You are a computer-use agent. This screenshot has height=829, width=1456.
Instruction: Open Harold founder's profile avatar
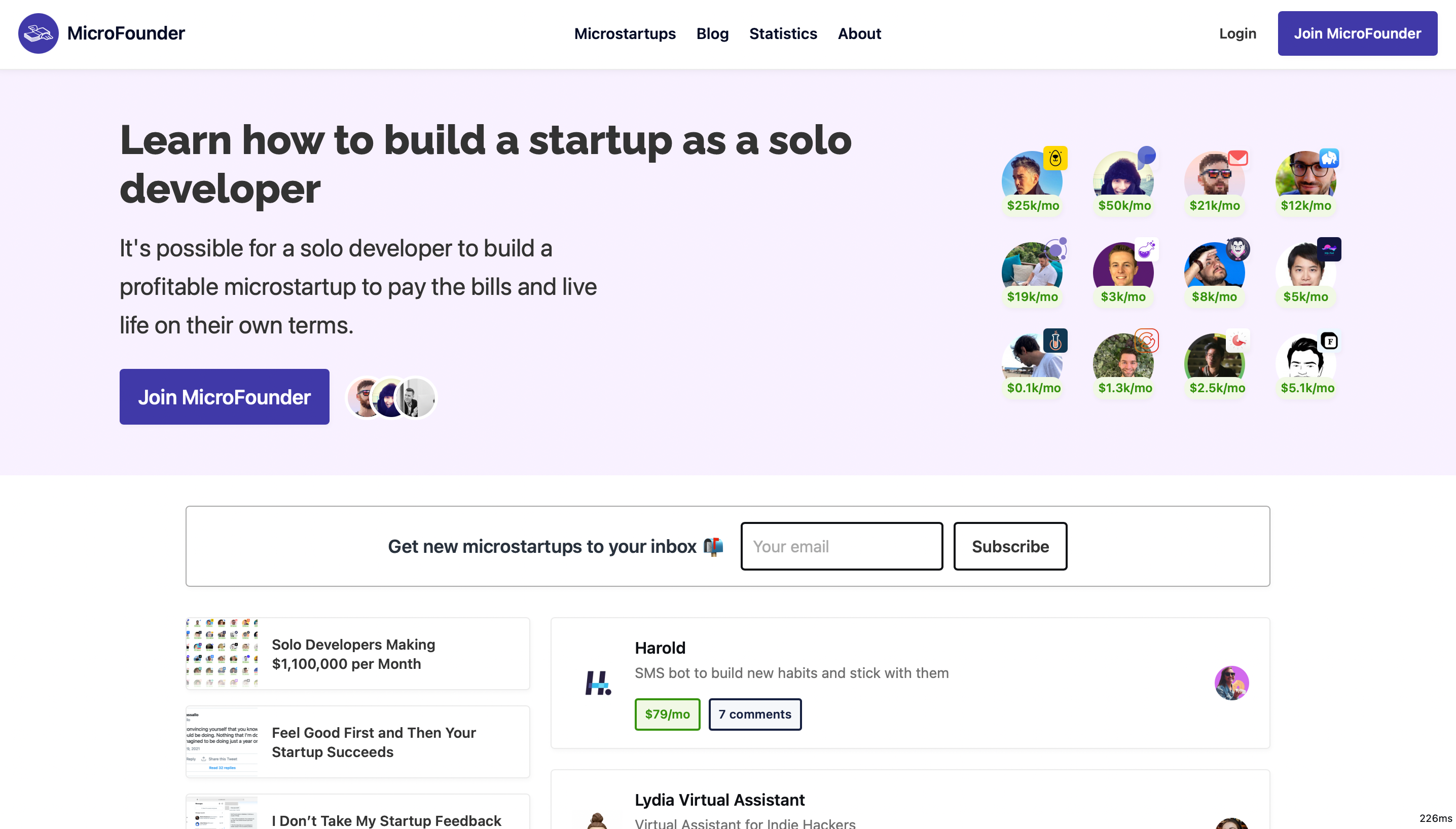point(1231,683)
